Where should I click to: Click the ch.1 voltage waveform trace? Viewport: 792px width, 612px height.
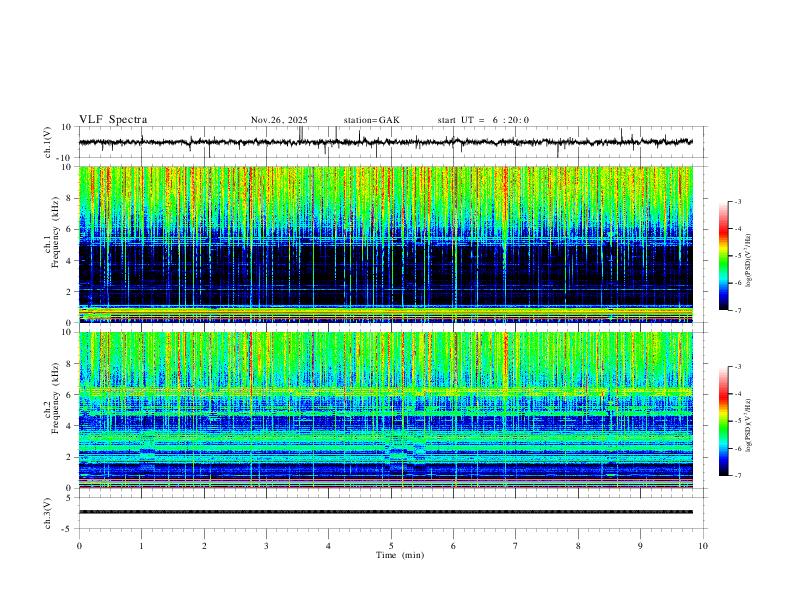pyautogui.click(x=385, y=142)
